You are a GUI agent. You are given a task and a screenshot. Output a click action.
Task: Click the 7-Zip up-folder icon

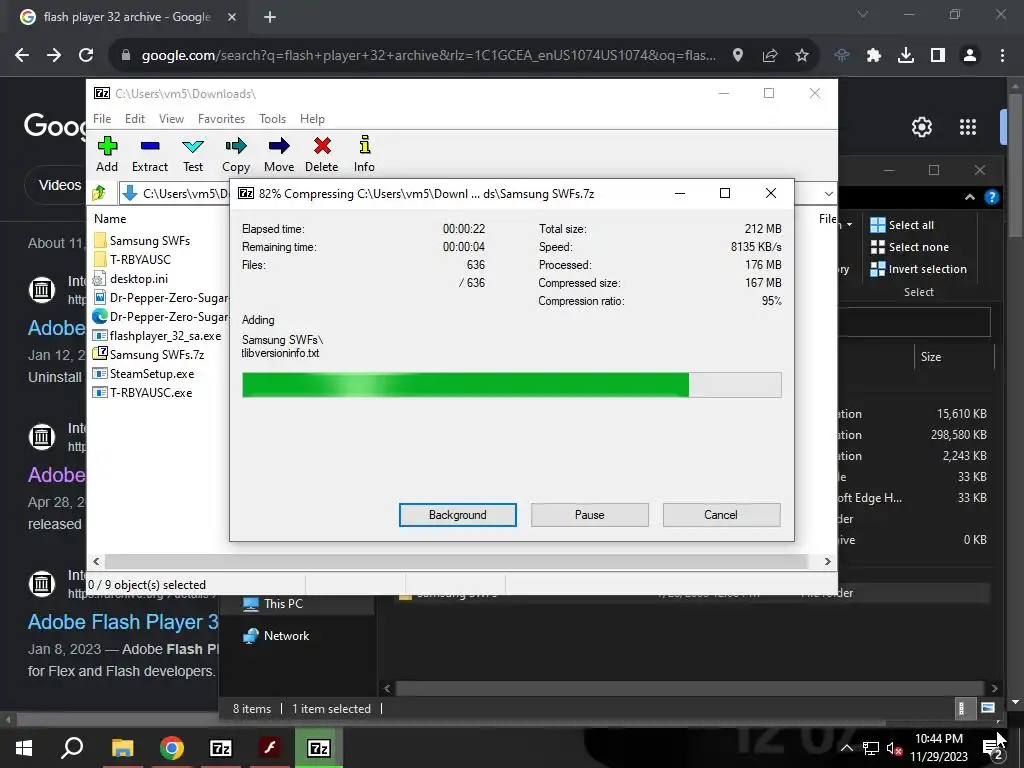tap(99, 193)
